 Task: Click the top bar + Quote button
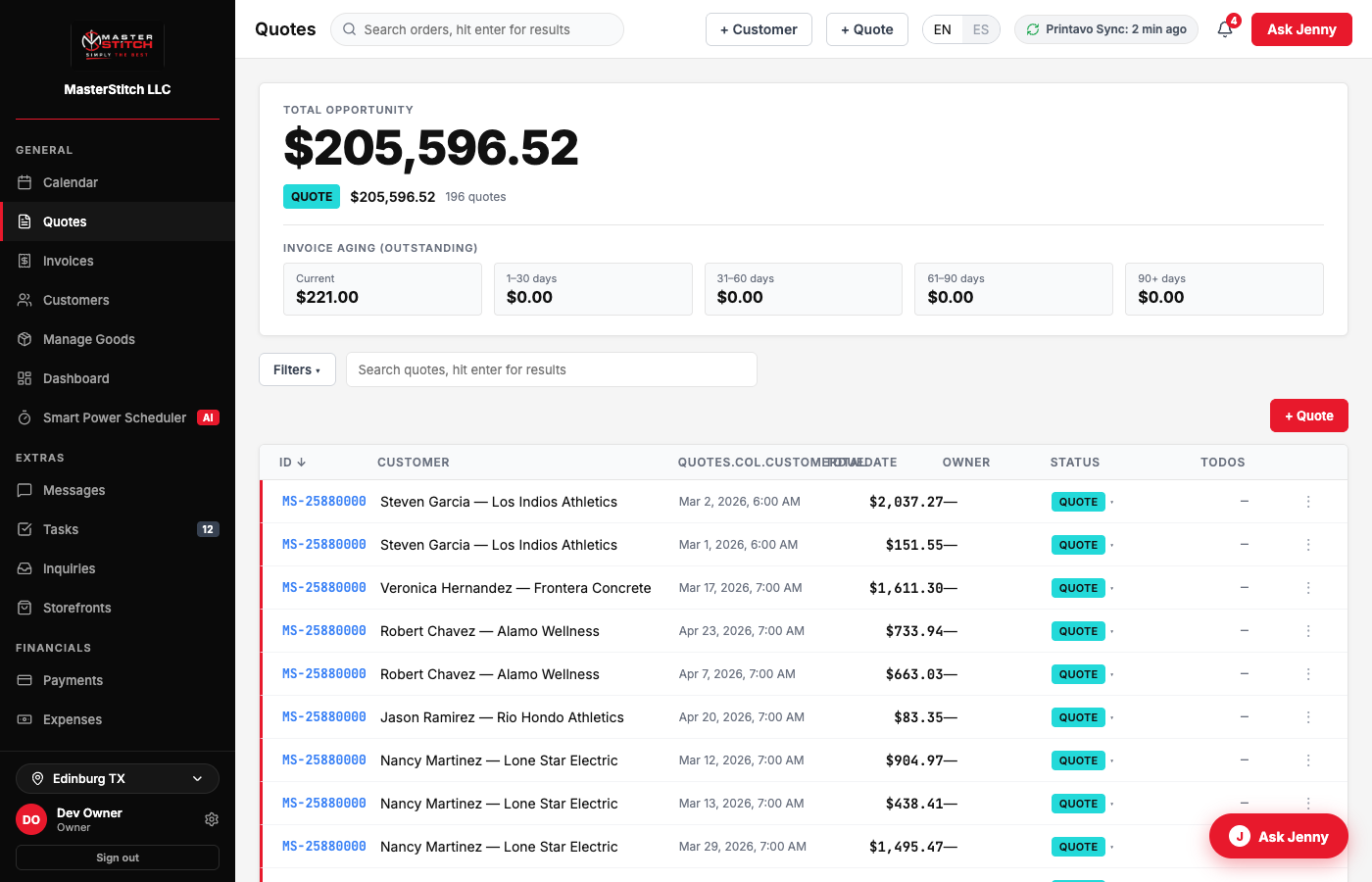point(867,29)
